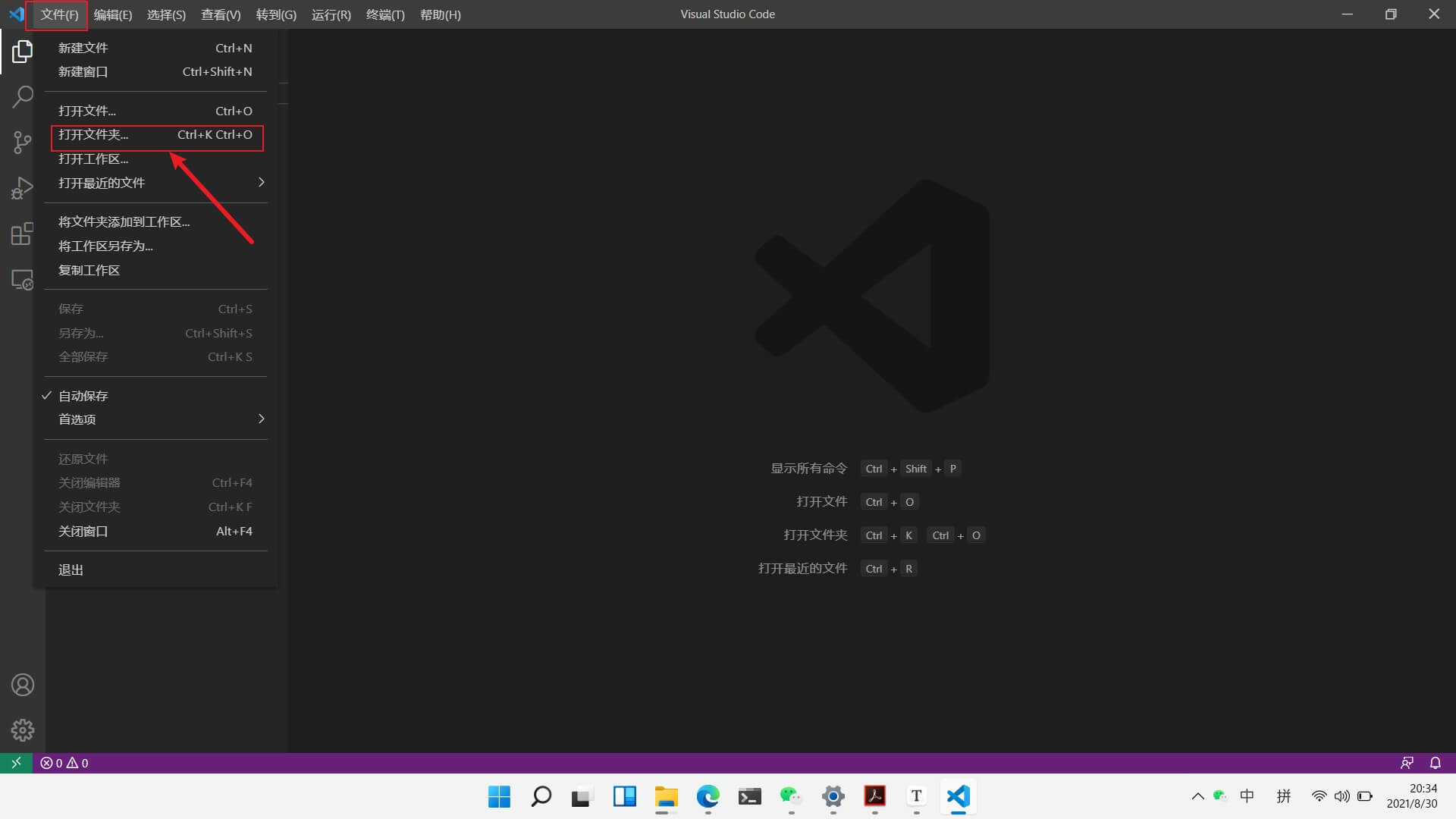Screen dimensions: 1456x819
Task: Choose 关闭窗口 menu entry
Action: [155, 531]
